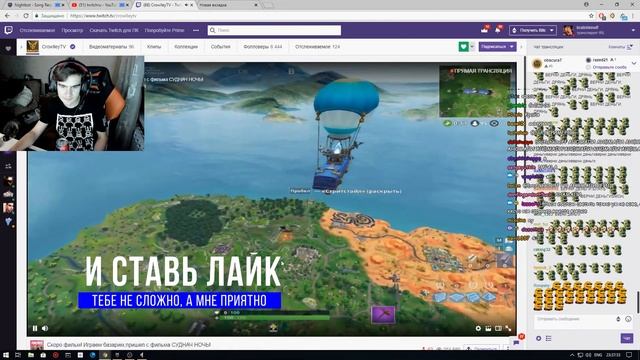The height and width of the screenshot is (360, 640).
Task: Click the browser back arrow
Action: click(7, 16)
